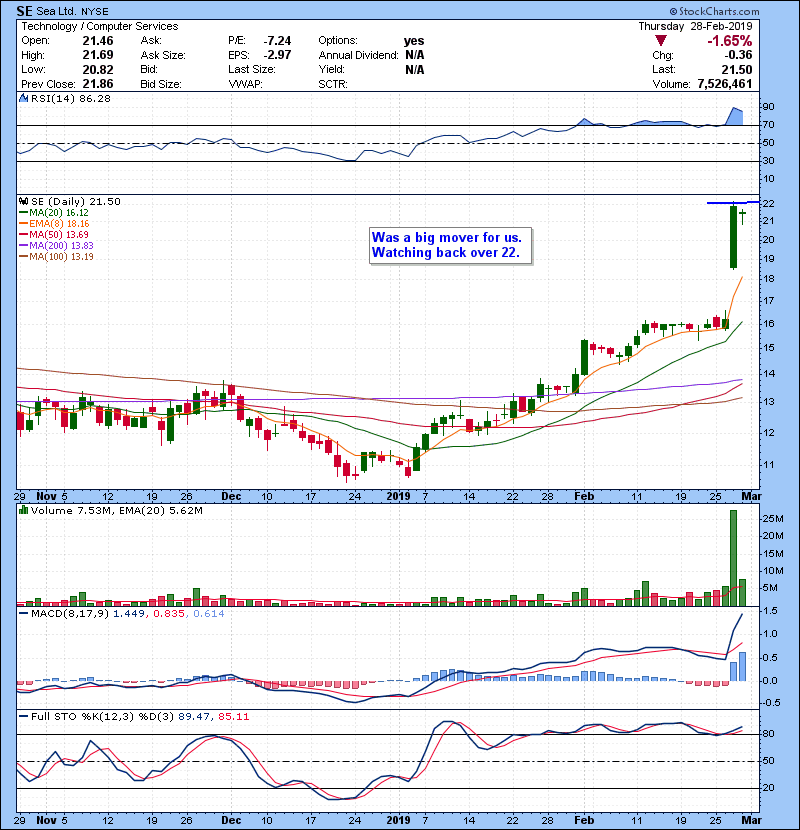This screenshot has height=830, width=800.
Task: Click the Mar label on the bottom date axis
Action: click(751, 820)
